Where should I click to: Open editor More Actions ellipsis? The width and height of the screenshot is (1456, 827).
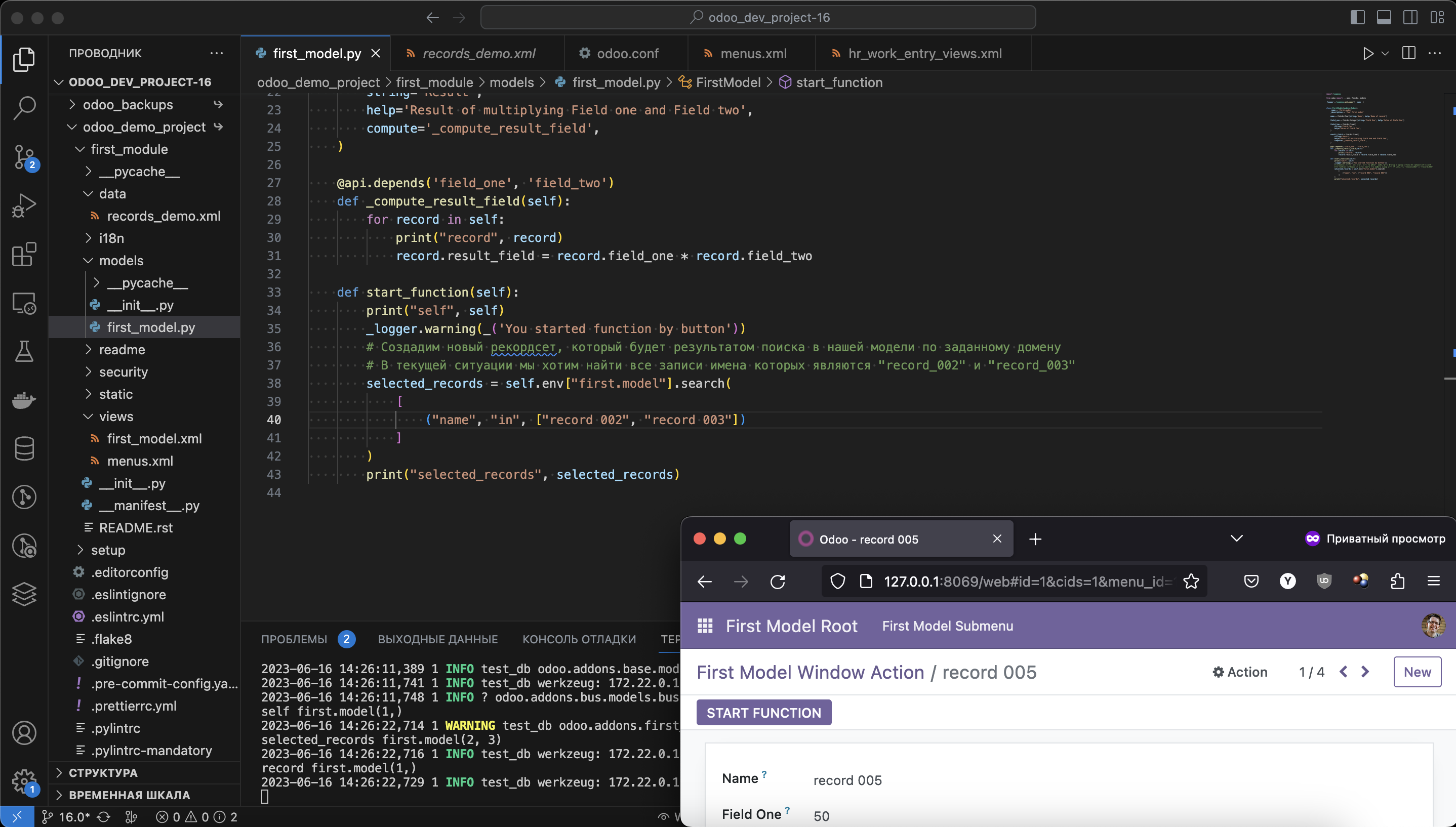pos(1435,53)
